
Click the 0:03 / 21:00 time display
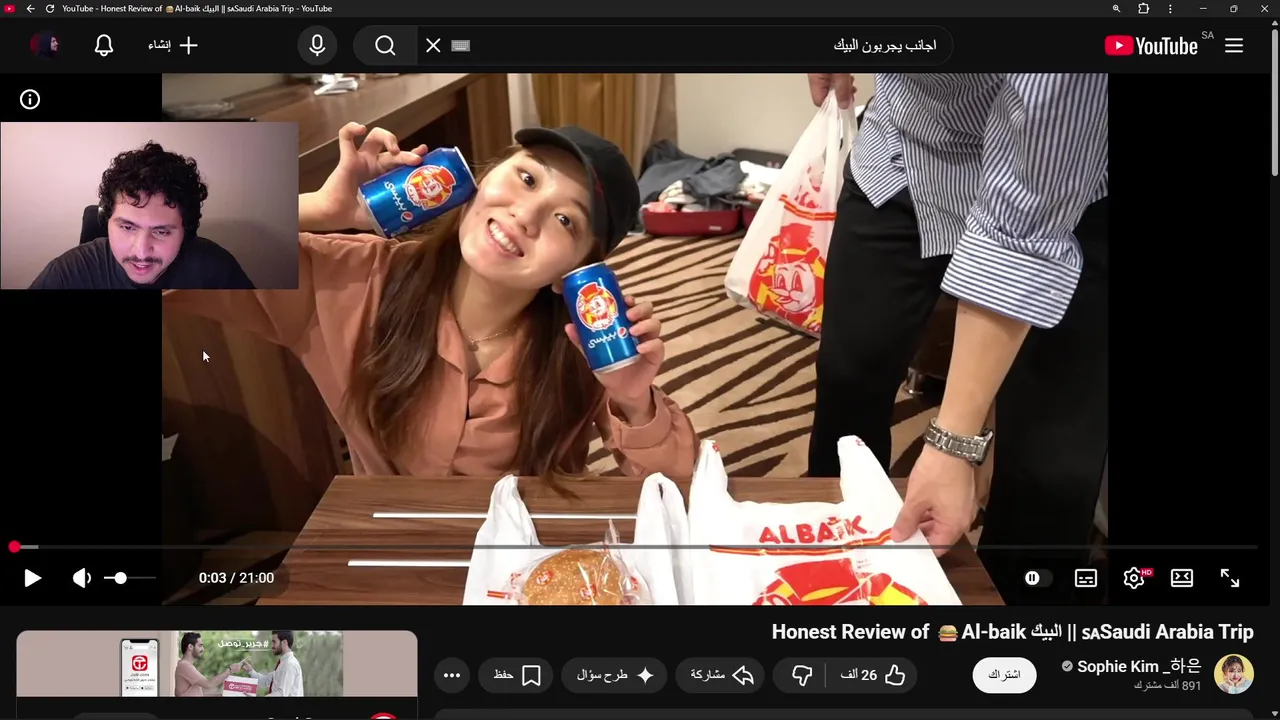(236, 578)
